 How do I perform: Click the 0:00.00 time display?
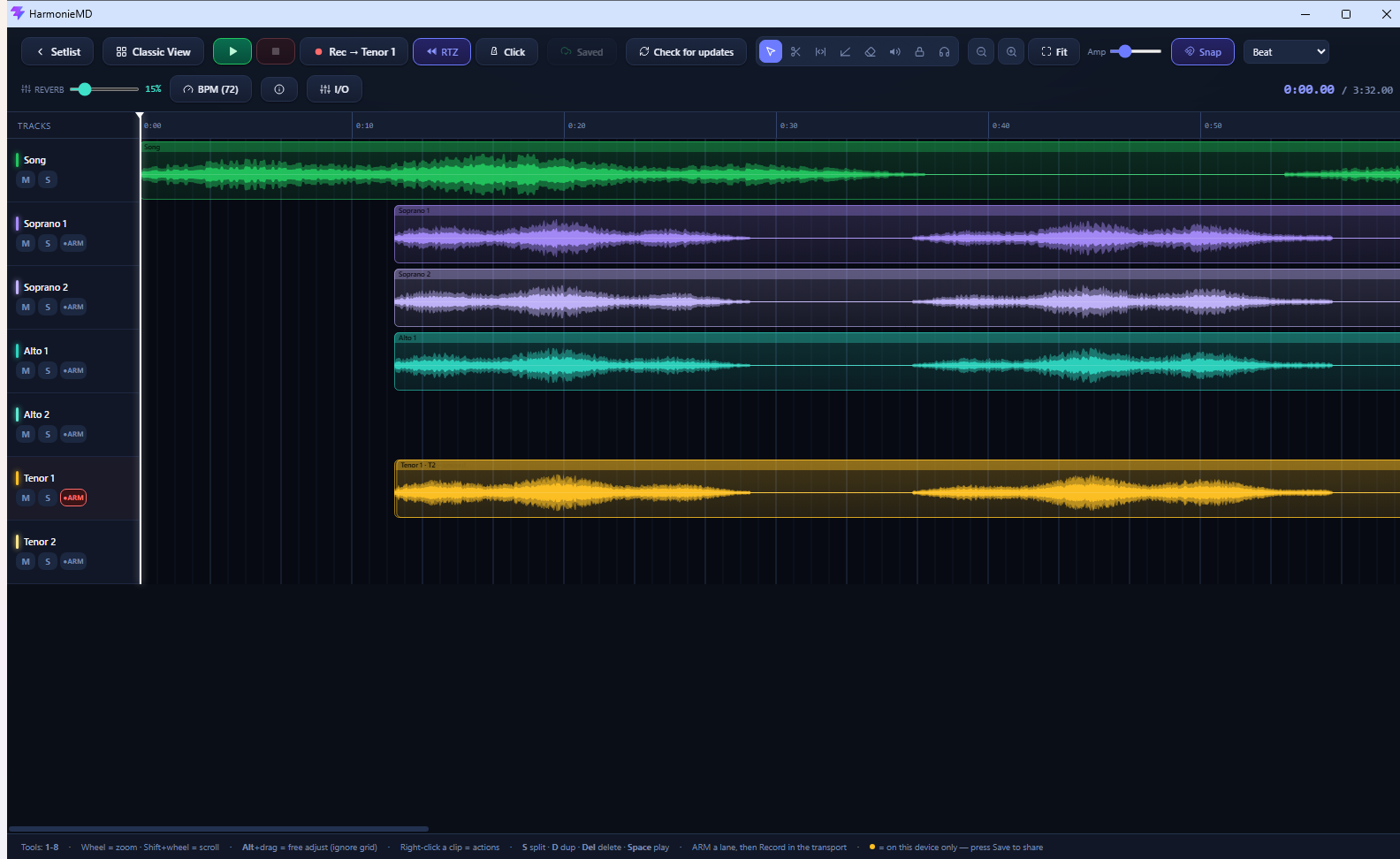pyautogui.click(x=1309, y=89)
